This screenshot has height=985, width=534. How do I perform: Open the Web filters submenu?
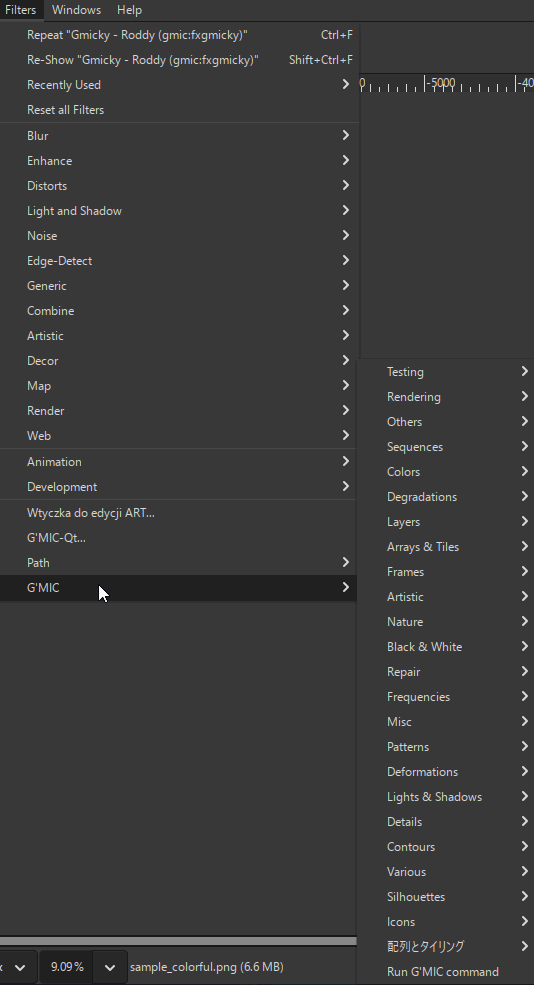pos(178,436)
